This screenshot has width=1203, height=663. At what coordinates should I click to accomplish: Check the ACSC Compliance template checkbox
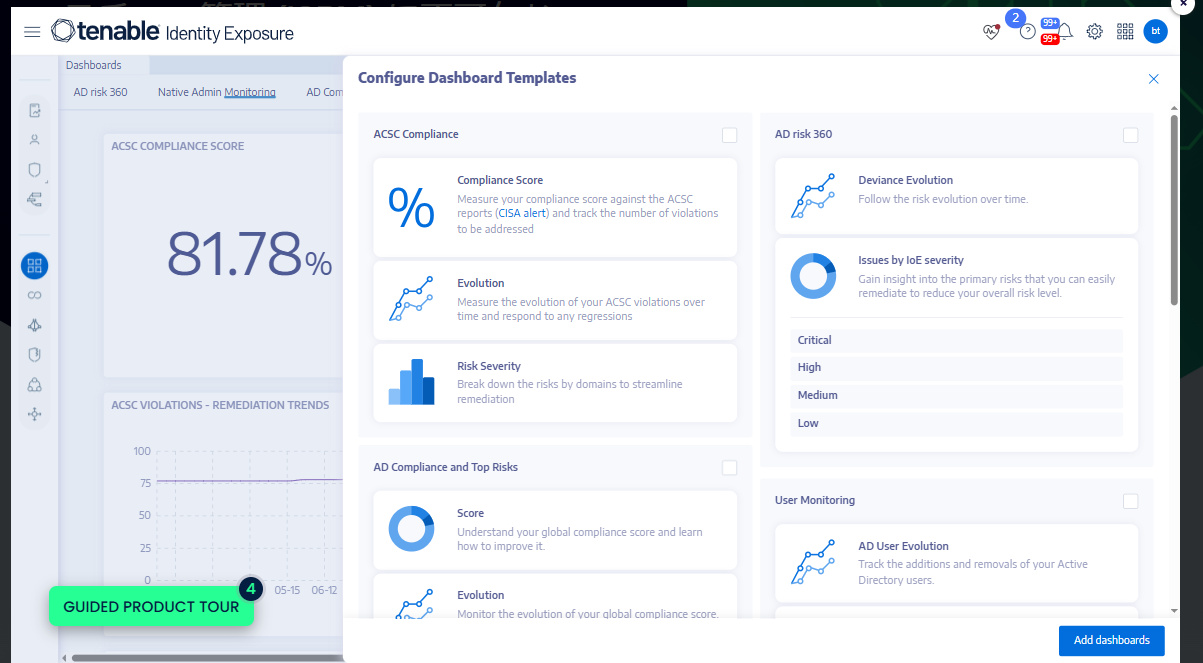pyautogui.click(x=729, y=135)
